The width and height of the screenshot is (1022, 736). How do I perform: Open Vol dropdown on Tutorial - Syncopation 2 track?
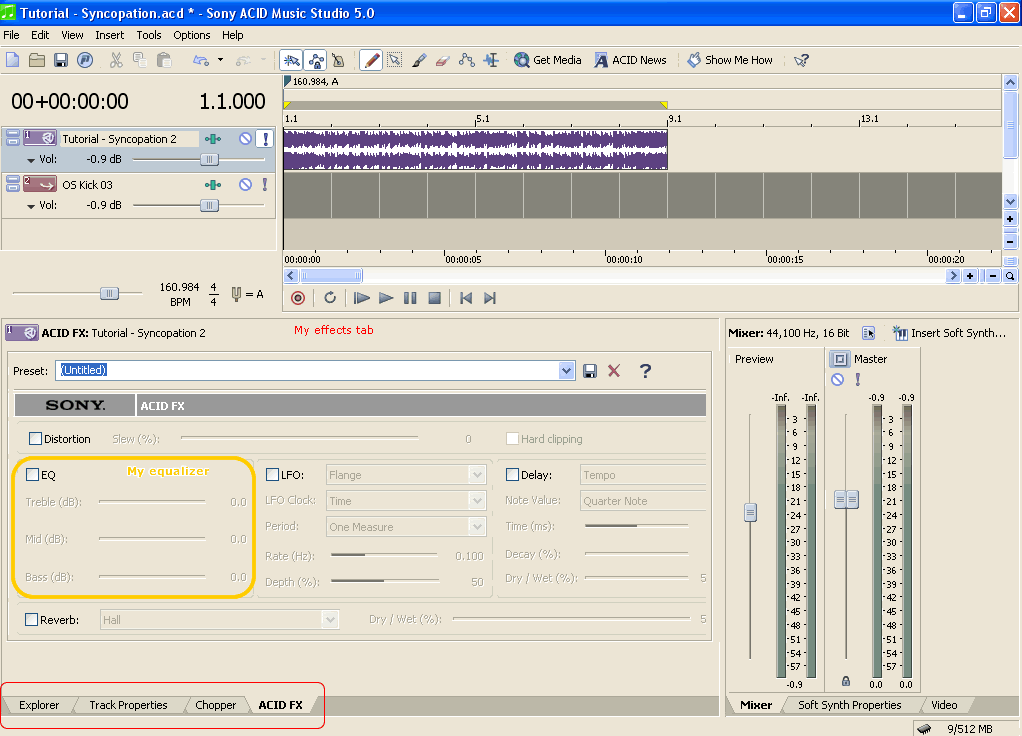click(x=31, y=160)
